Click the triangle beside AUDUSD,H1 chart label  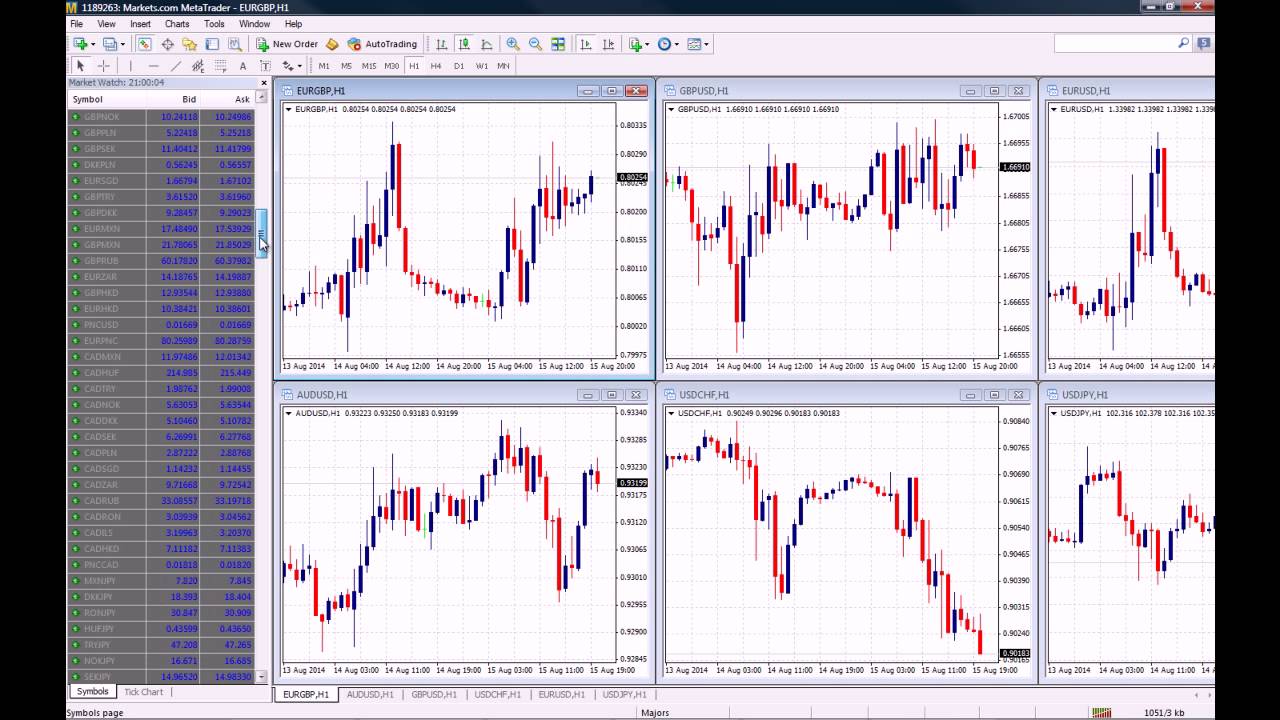(x=289, y=413)
